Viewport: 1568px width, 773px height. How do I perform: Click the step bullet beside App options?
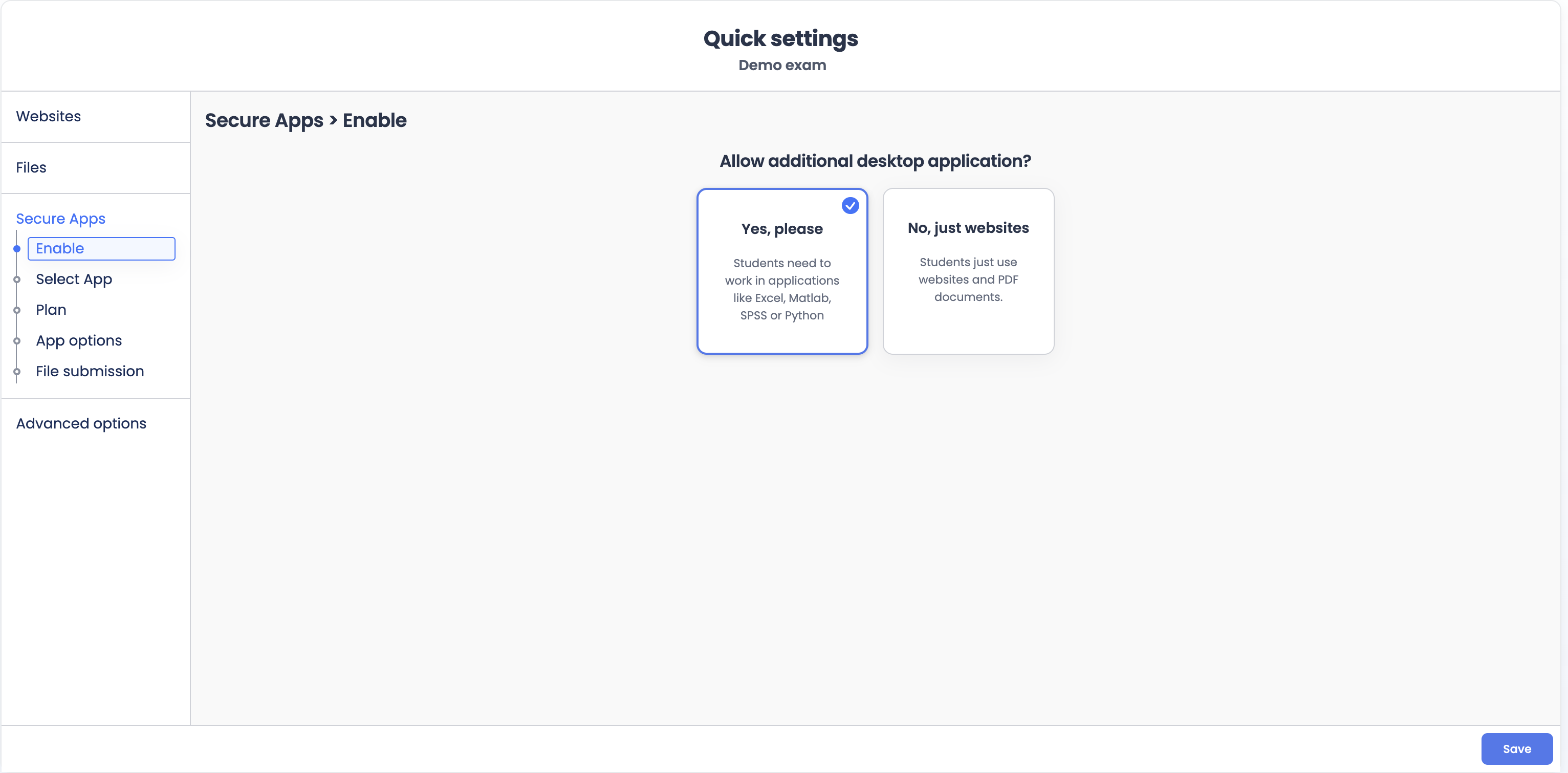(x=17, y=341)
